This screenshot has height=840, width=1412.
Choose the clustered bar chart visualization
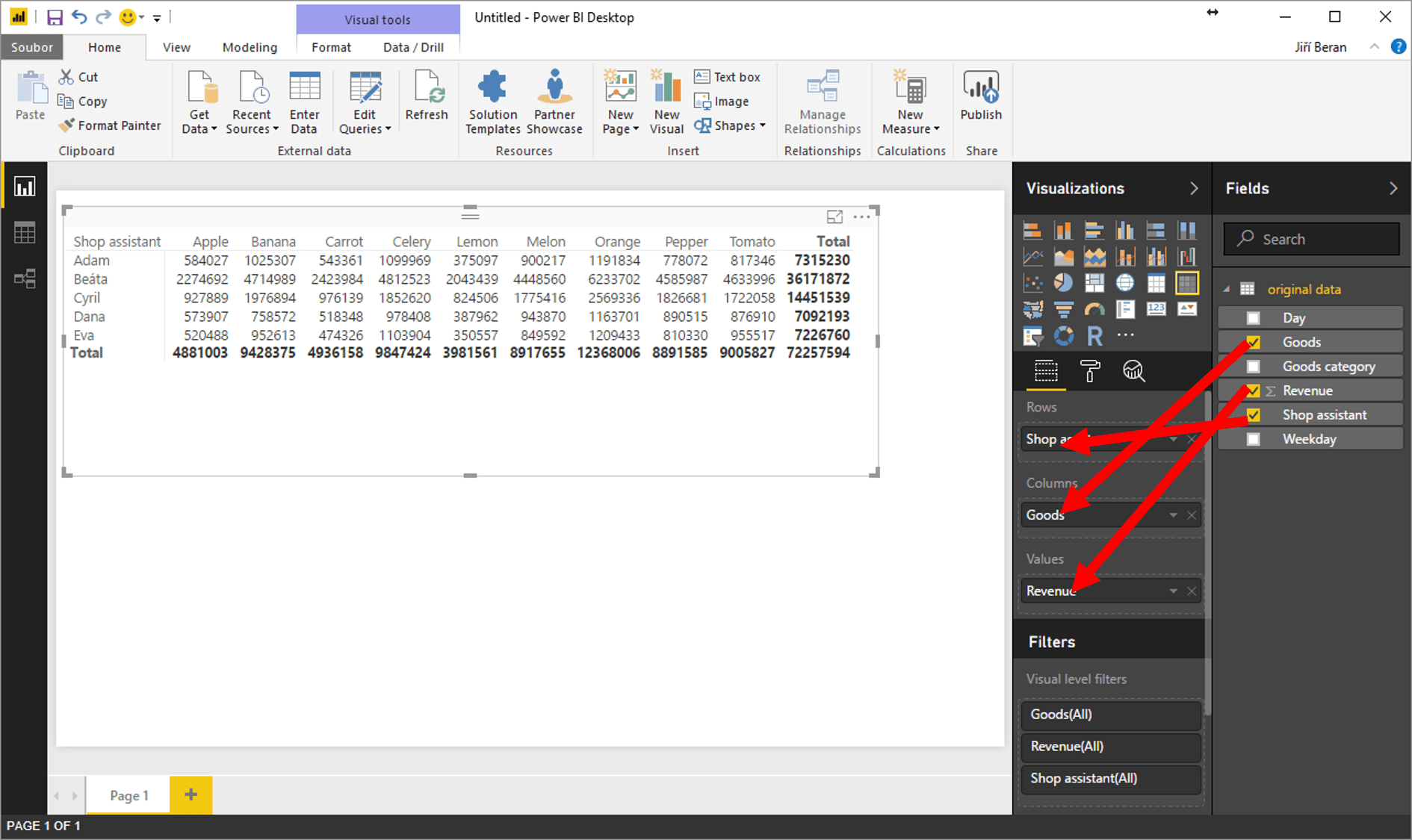point(1094,231)
